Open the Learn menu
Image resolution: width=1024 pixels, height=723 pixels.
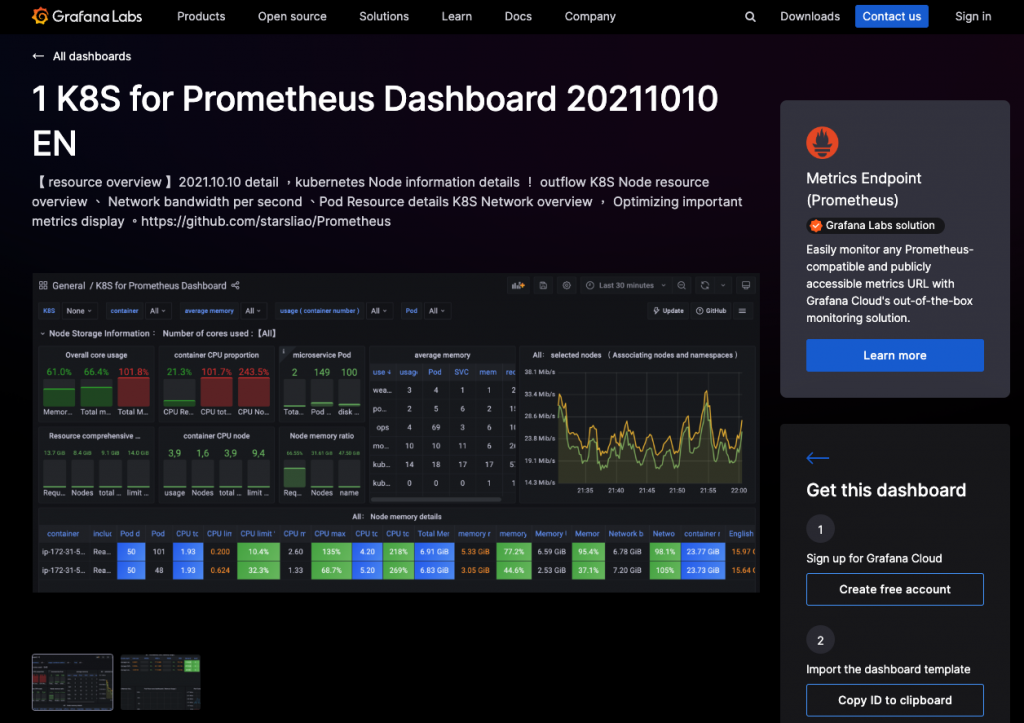[456, 16]
